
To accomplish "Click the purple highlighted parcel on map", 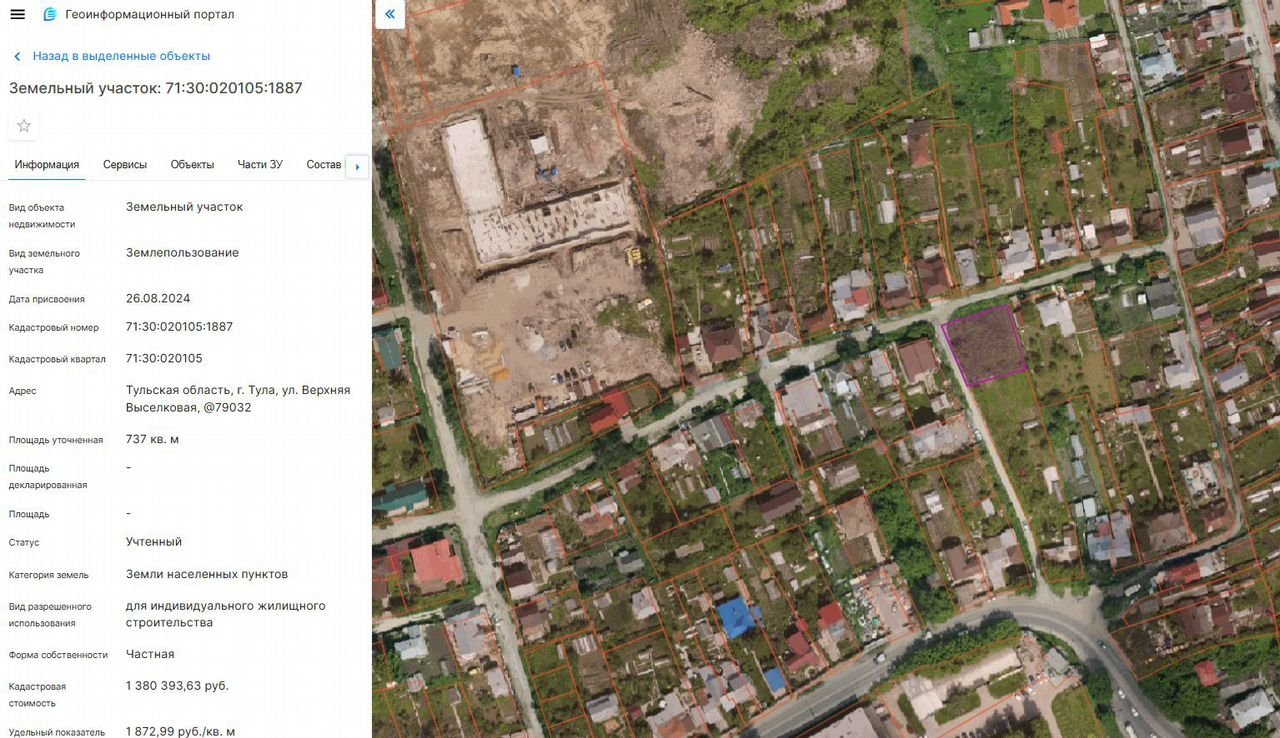I will 985,346.
